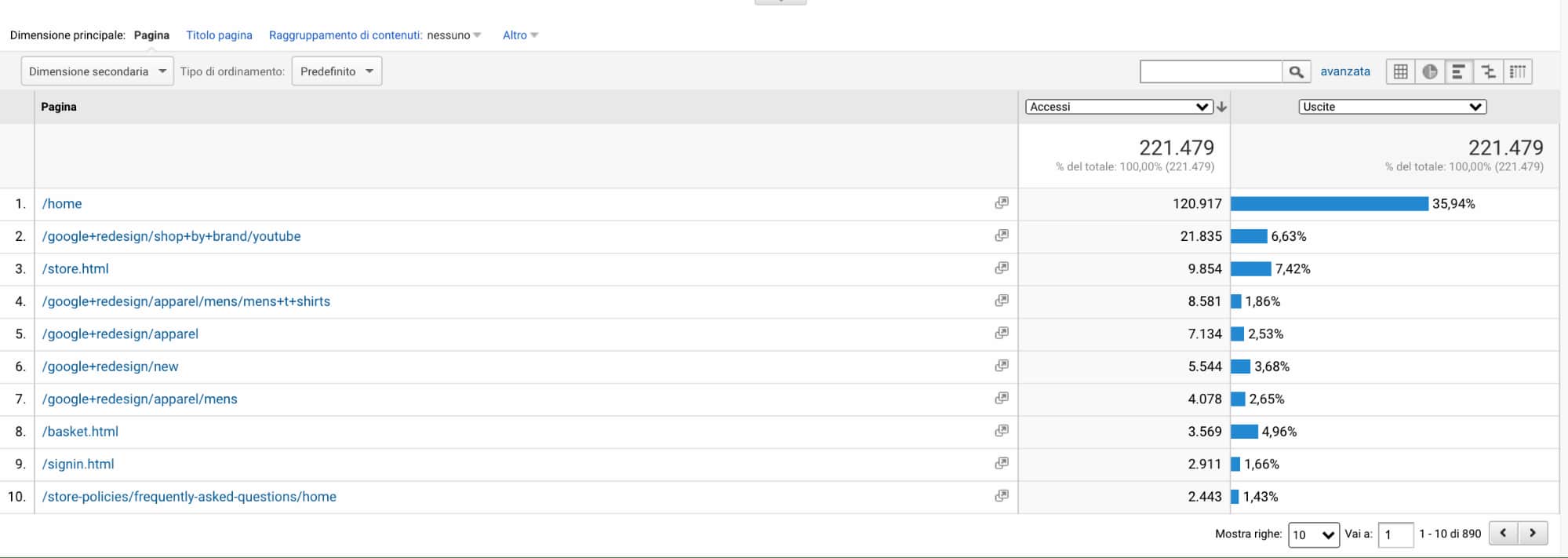Click the Accessi sort arrow
This screenshot has height=558, width=1568.
[x=1221, y=107]
